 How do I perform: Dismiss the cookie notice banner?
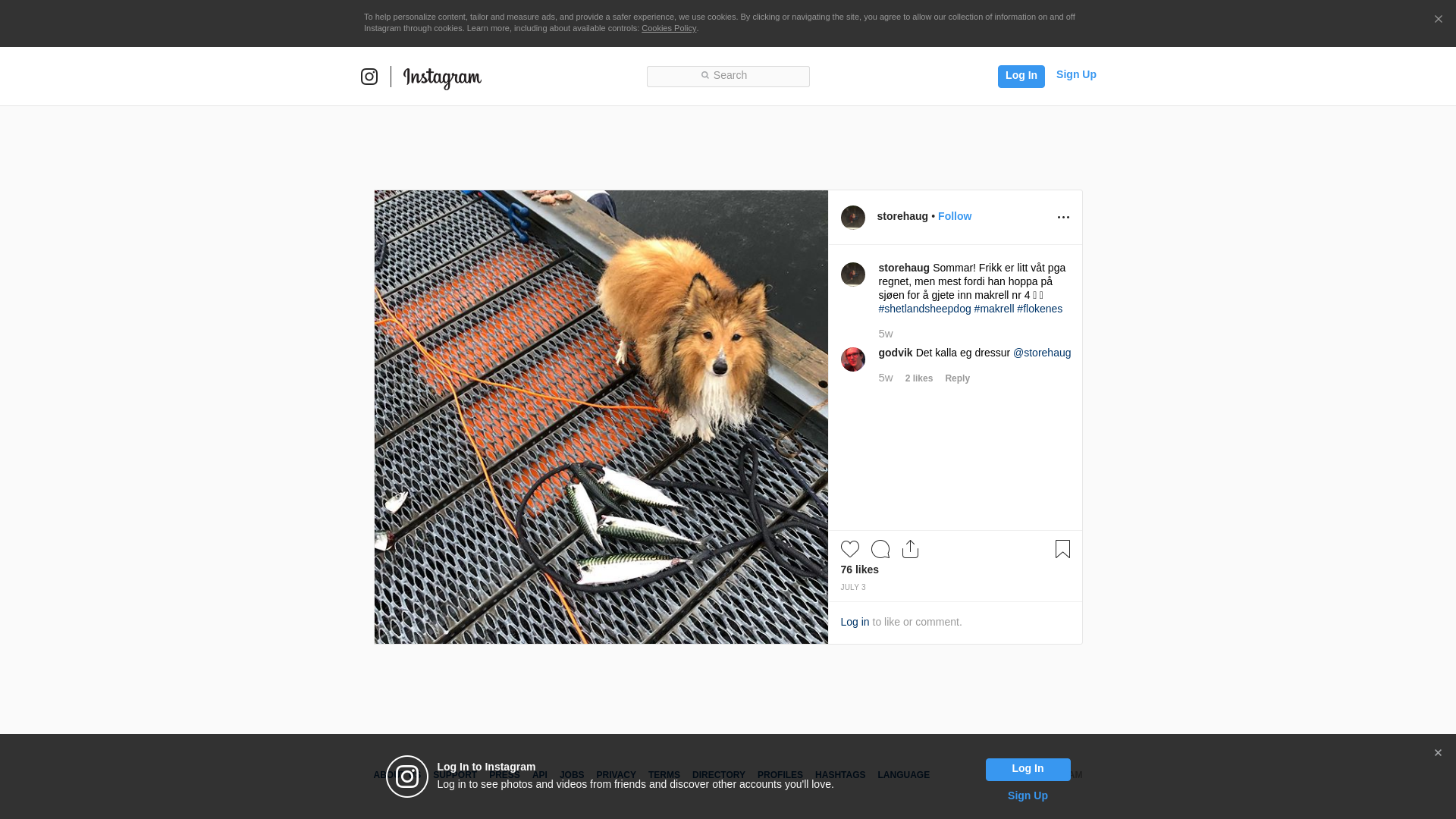(1438, 20)
